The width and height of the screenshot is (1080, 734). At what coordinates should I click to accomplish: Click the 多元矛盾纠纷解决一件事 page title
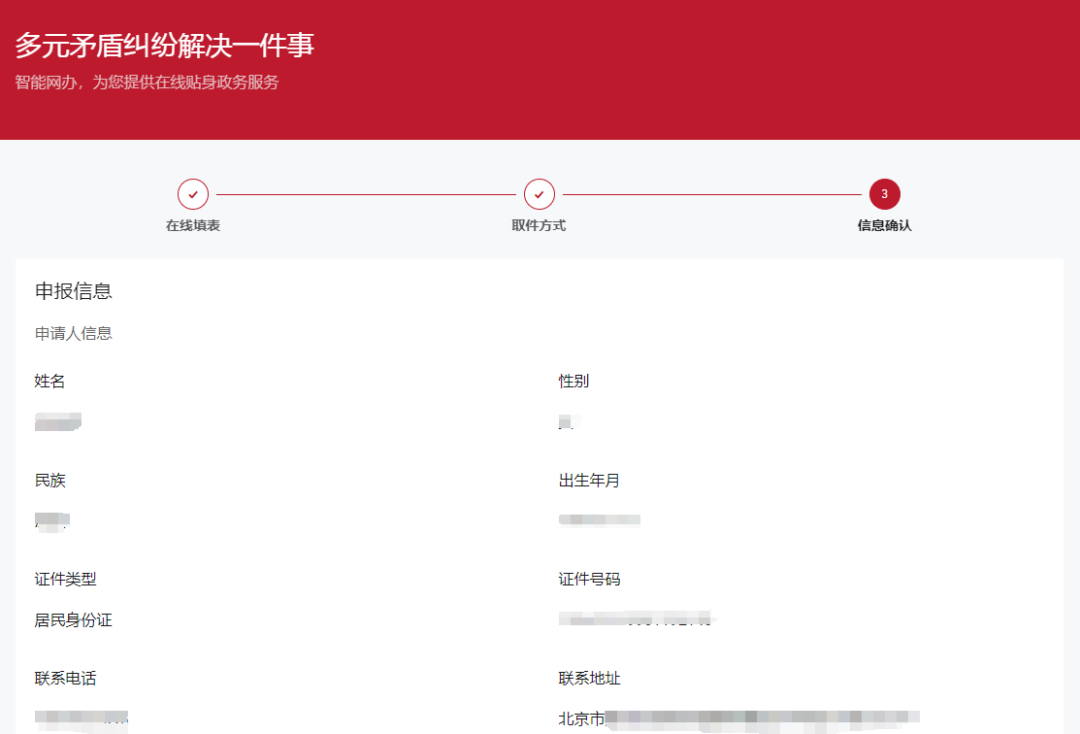[x=165, y=45]
